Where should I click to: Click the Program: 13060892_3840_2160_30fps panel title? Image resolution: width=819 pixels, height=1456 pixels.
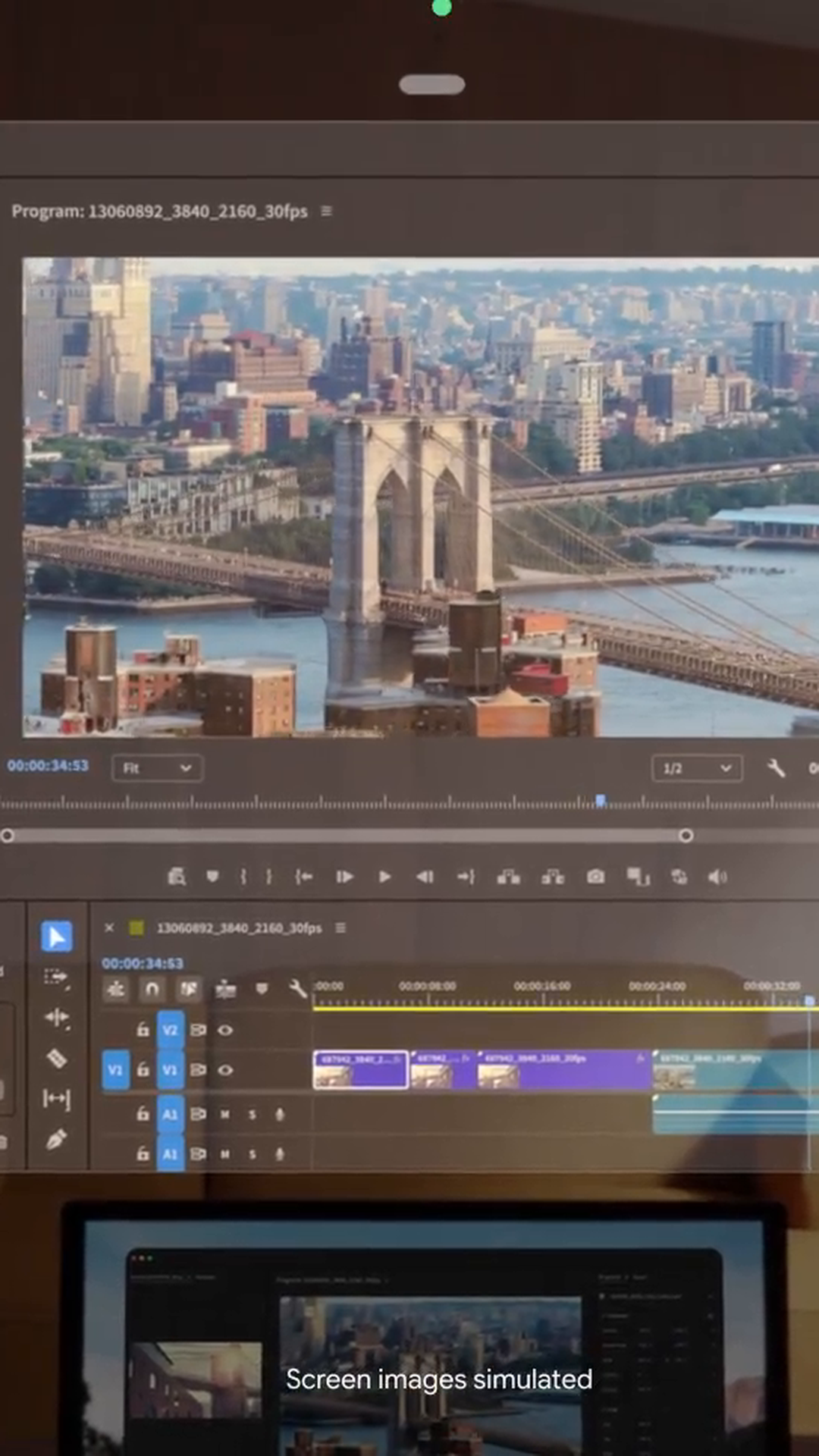[160, 211]
